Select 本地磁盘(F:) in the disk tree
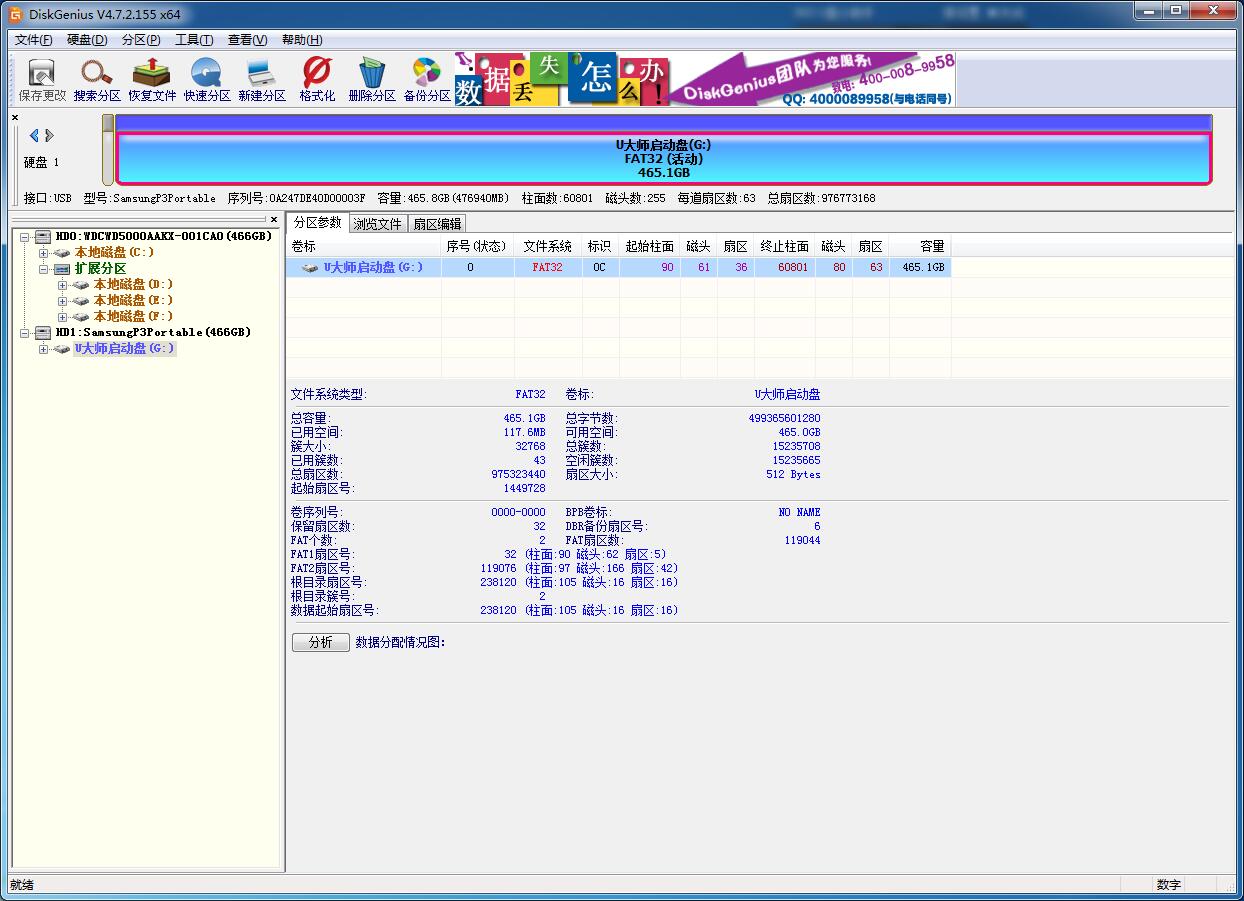This screenshot has width=1244, height=901. click(x=134, y=317)
